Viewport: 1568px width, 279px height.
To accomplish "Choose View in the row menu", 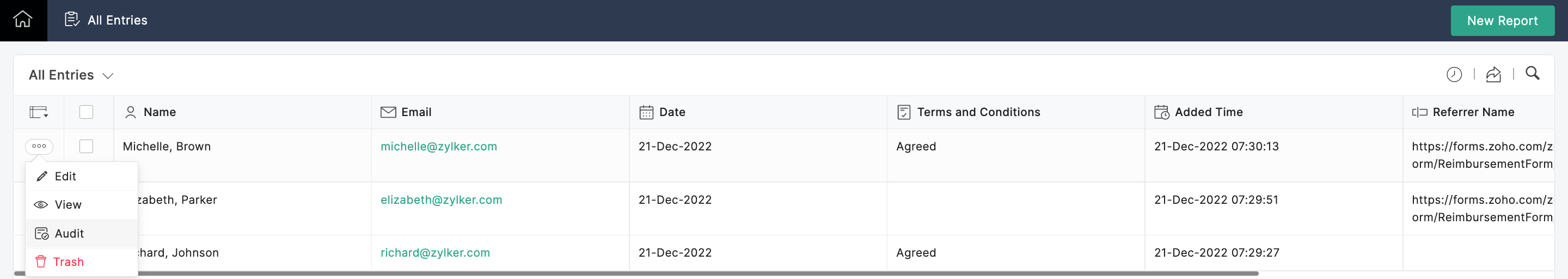I will tap(68, 205).
